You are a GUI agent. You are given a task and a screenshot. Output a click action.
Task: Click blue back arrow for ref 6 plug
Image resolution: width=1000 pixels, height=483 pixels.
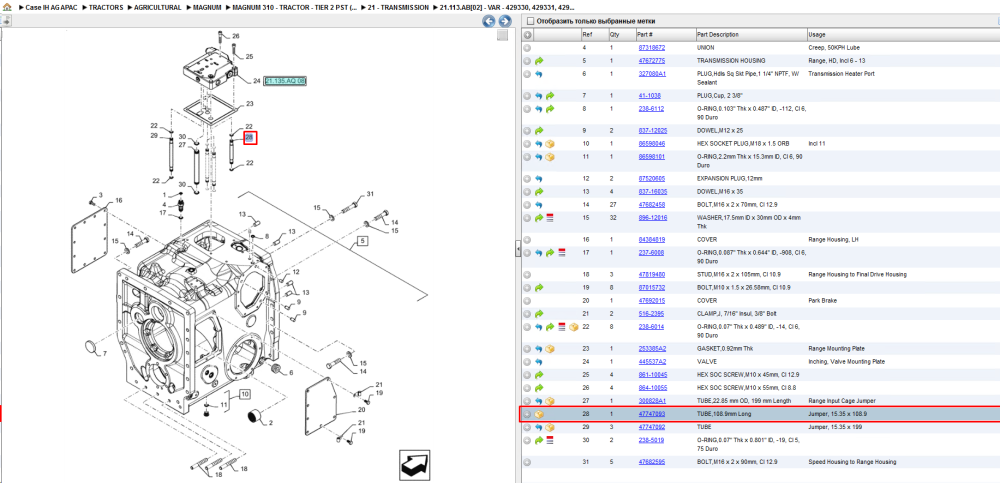pos(538,74)
